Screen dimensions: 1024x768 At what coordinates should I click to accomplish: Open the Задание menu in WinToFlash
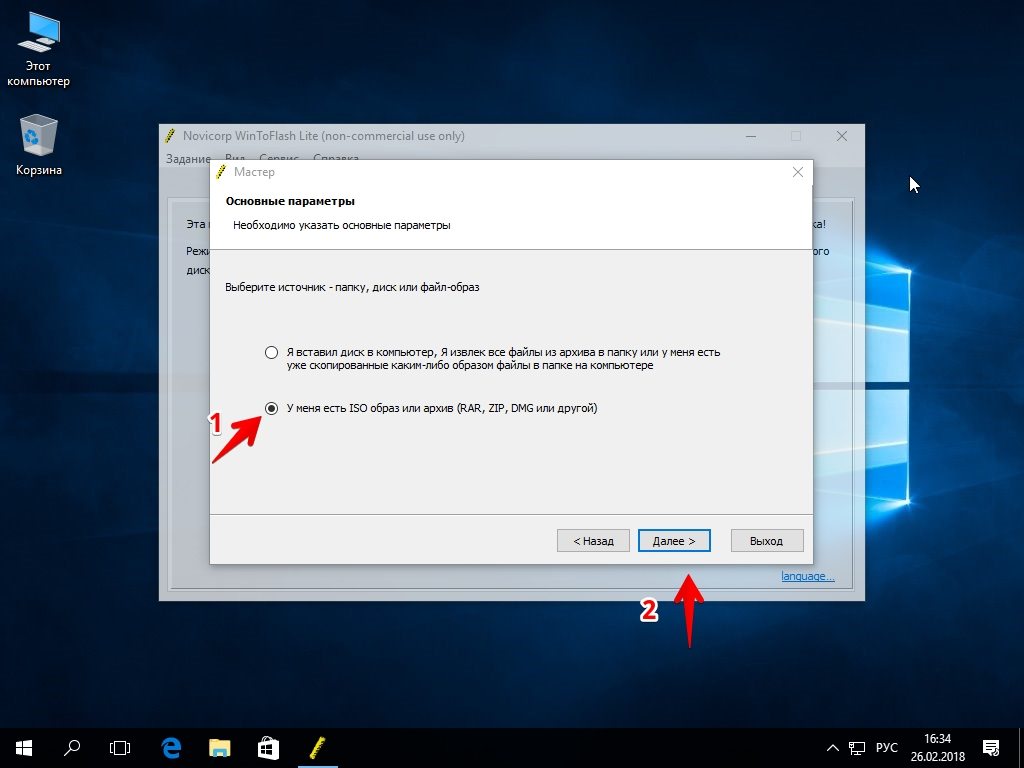[x=188, y=159]
